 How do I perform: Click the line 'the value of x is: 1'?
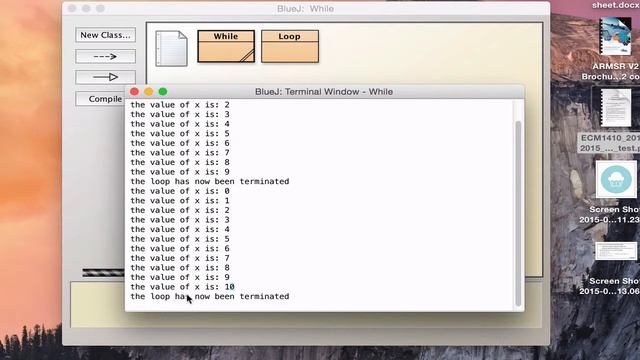[x=180, y=200]
